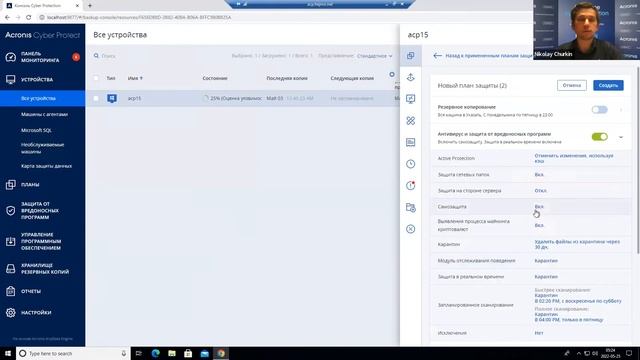Viewport: 640px width, 360px height.
Task: Click the Создать button
Action: 608,85
